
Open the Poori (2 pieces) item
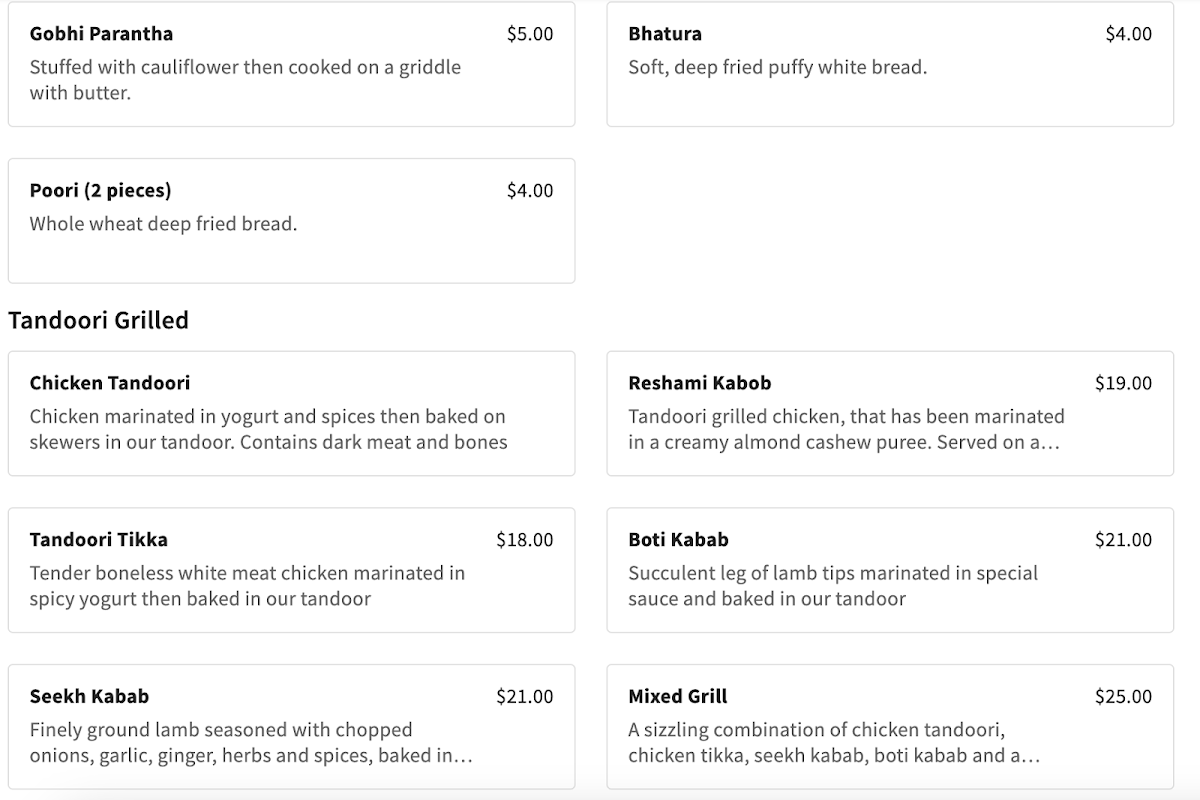tap(100, 191)
